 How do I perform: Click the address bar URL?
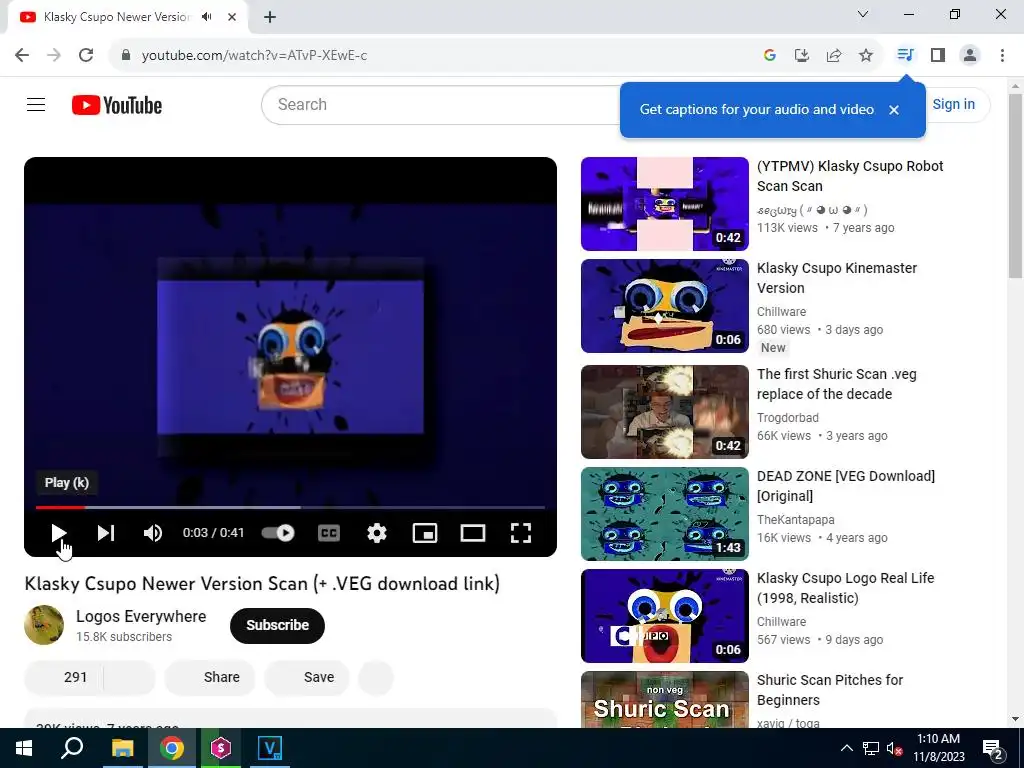[x=254, y=56]
